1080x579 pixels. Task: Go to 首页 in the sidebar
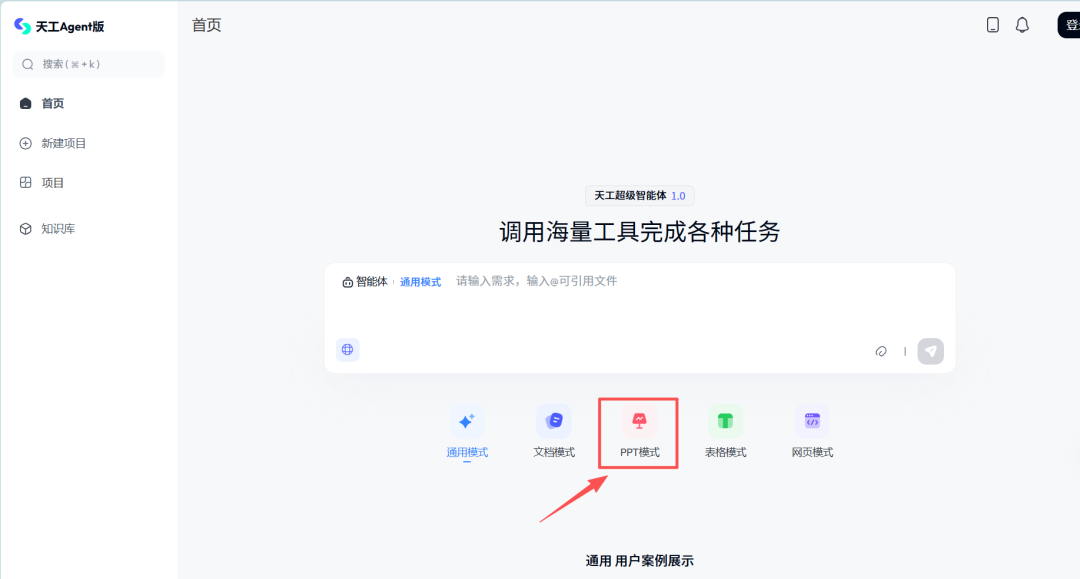(x=52, y=103)
